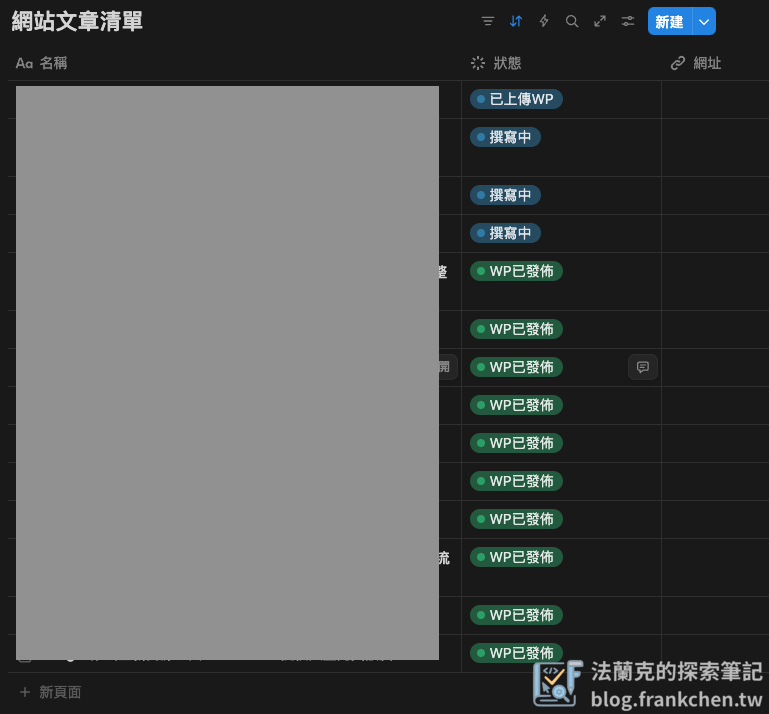Expand the dropdown arrow beside 新建

[704, 21]
